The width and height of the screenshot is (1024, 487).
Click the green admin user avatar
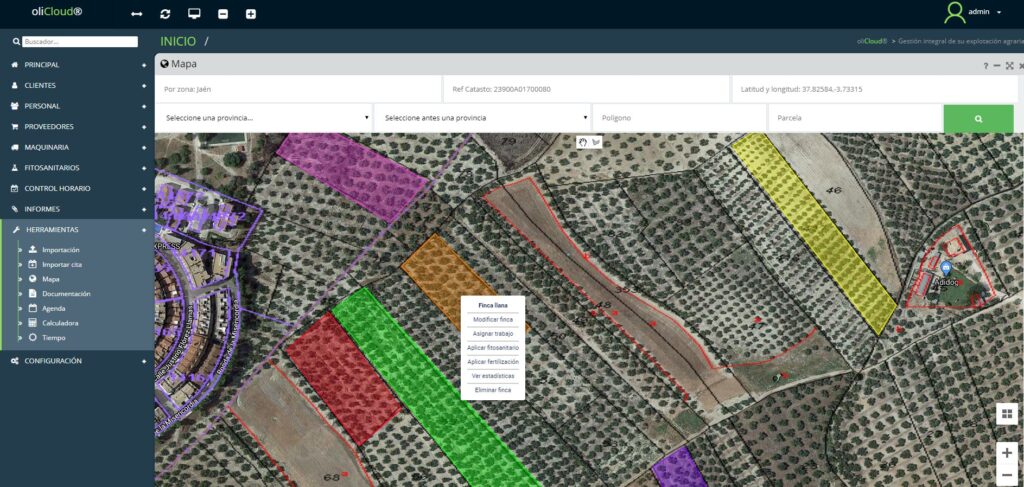pos(955,12)
